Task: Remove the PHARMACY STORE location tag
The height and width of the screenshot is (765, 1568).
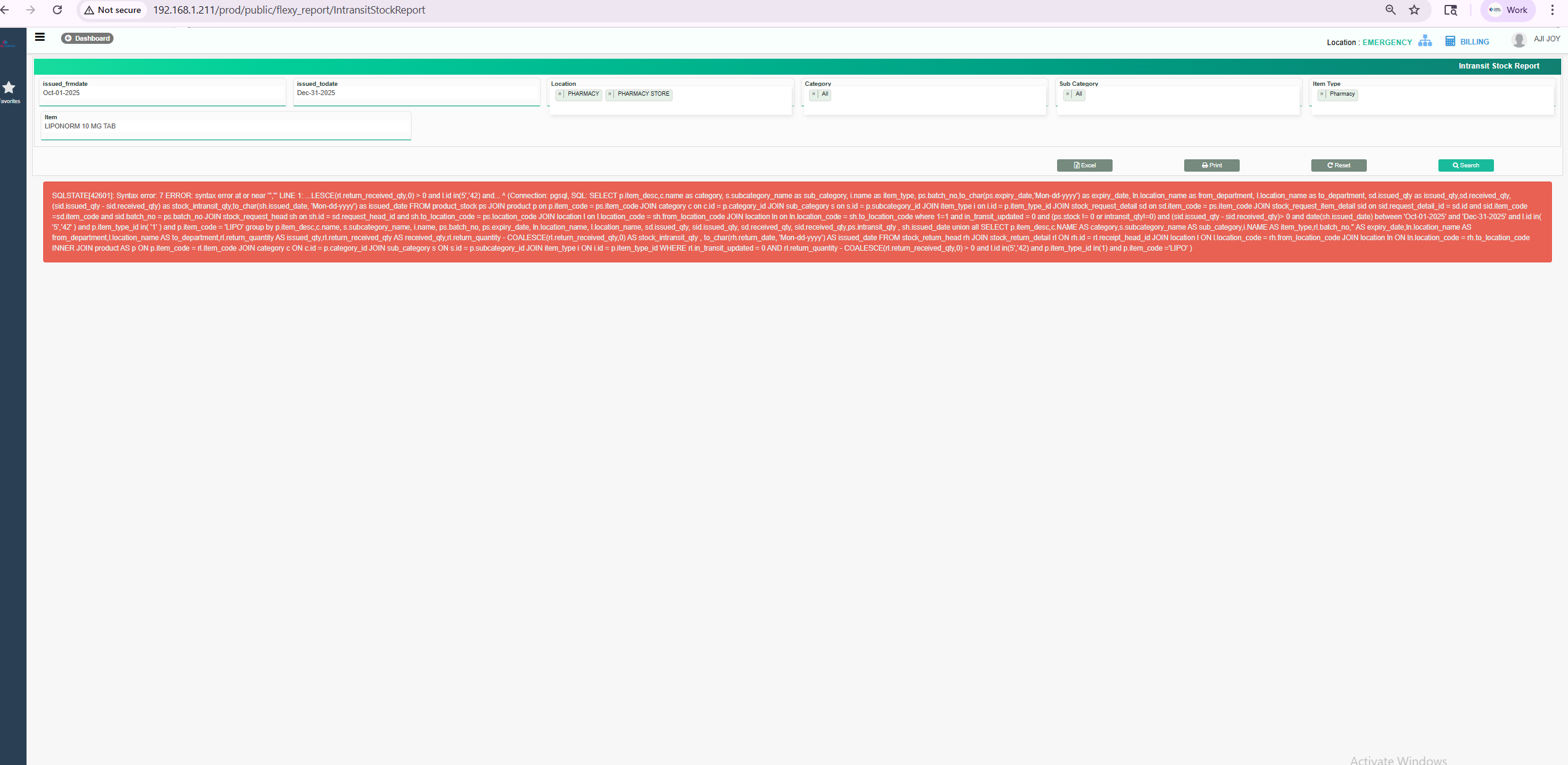Action: 610,94
